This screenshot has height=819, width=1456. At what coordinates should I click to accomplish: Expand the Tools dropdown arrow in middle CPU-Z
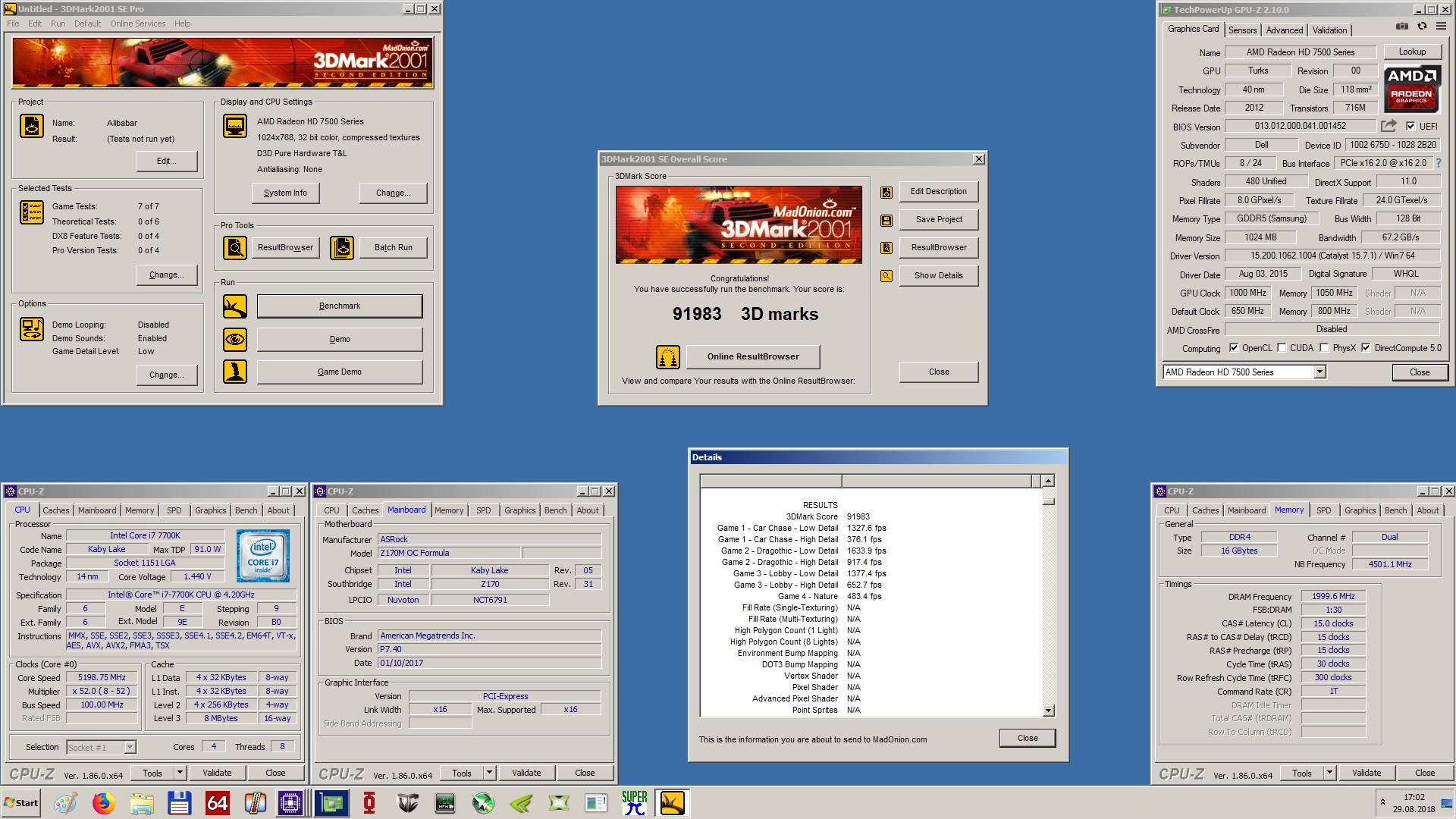(490, 773)
